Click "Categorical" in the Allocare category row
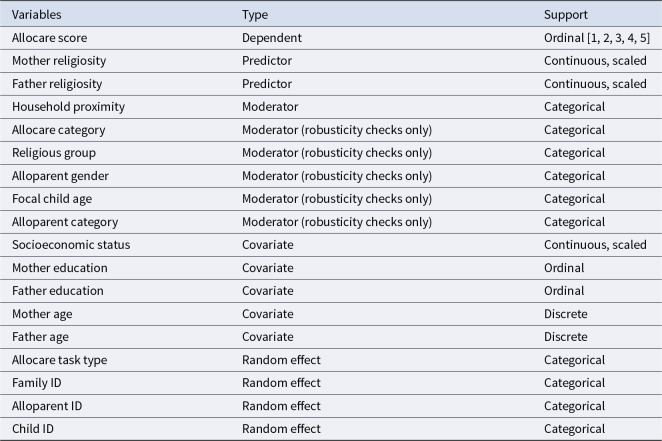The image size is (662, 441). pyautogui.click(x=575, y=130)
